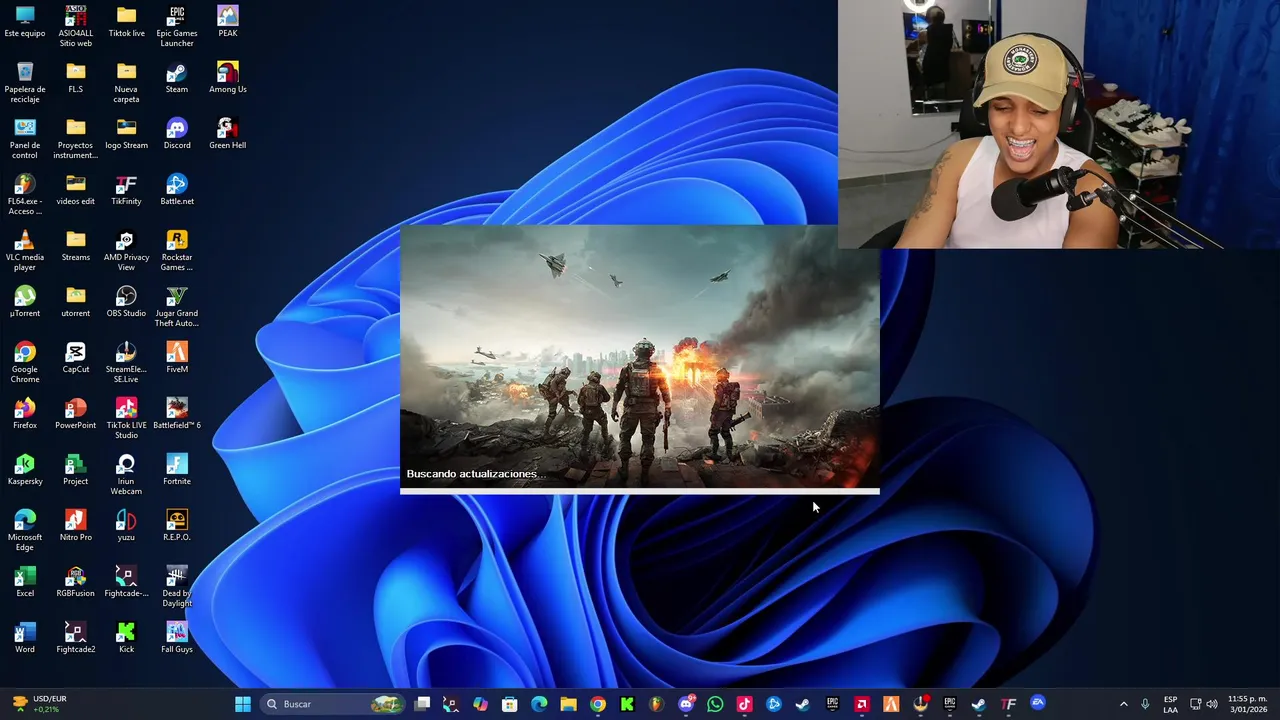Open the clock showing 11:55 p. m.
1280x720 pixels.
click(x=1247, y=704)
